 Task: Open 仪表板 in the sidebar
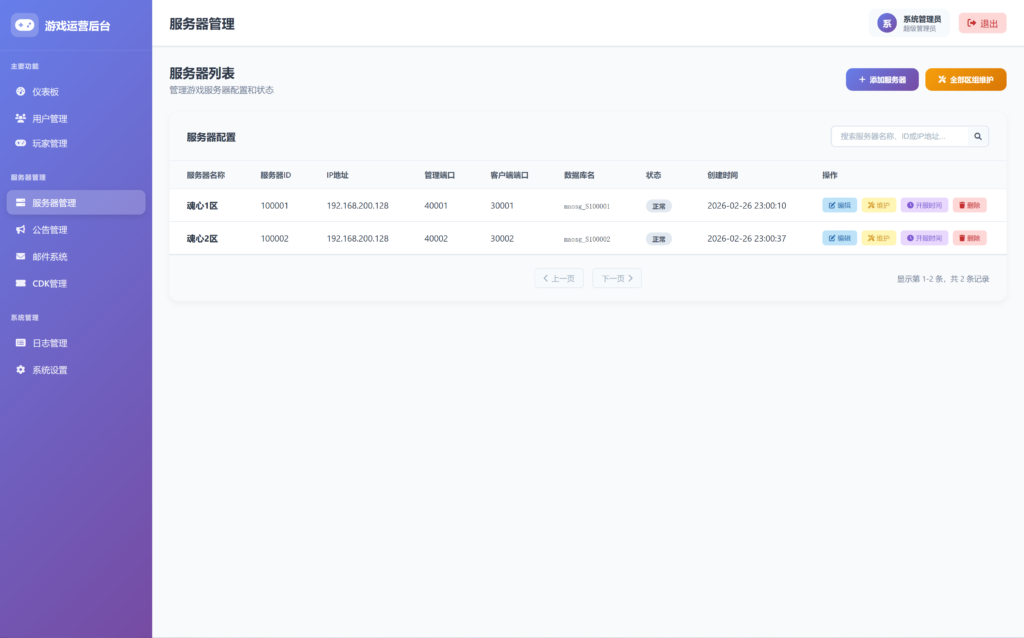point(45,92)
